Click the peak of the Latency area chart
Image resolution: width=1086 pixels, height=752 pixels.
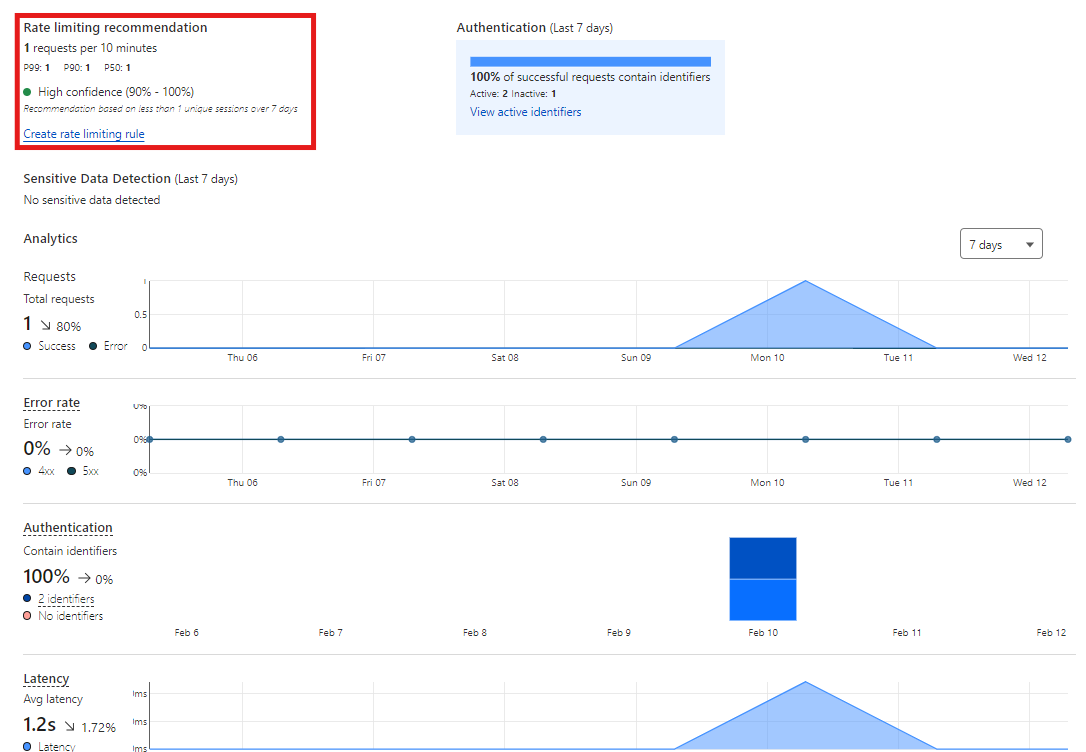tap(805, 683)
